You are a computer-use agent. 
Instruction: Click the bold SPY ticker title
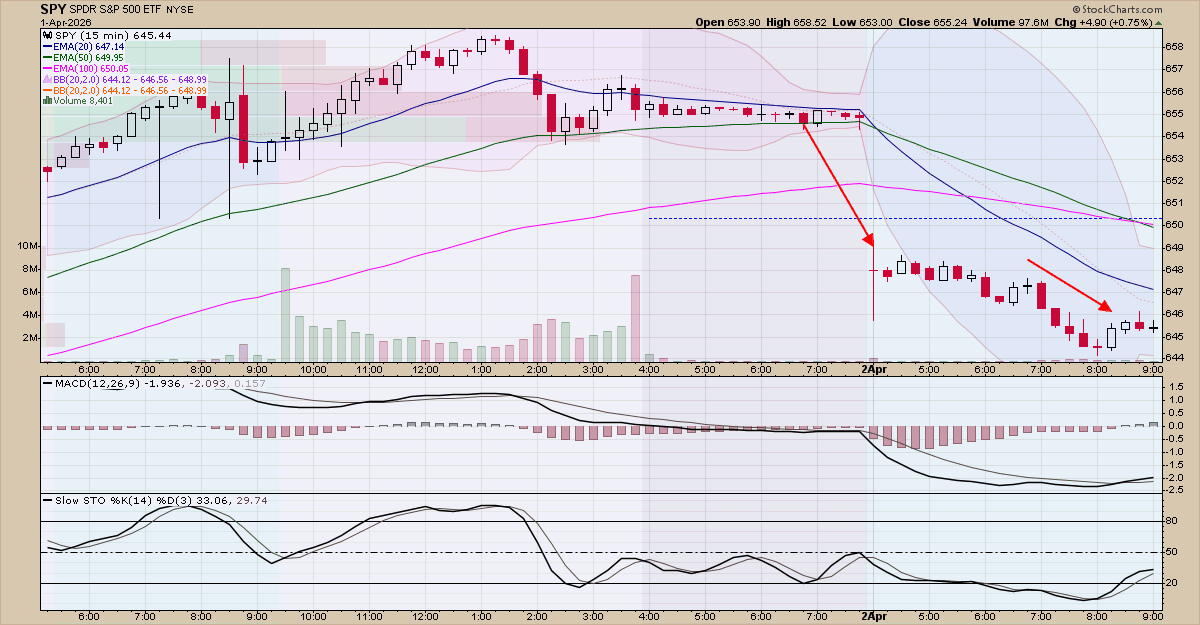click(54, 9)
